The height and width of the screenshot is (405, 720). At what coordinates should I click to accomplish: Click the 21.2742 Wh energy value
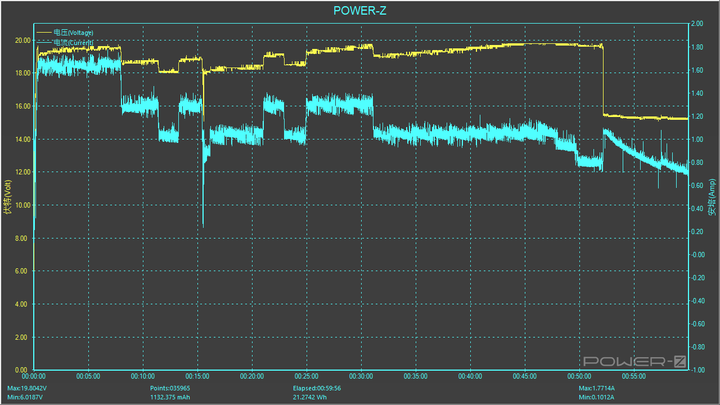[x=310, y=397]
